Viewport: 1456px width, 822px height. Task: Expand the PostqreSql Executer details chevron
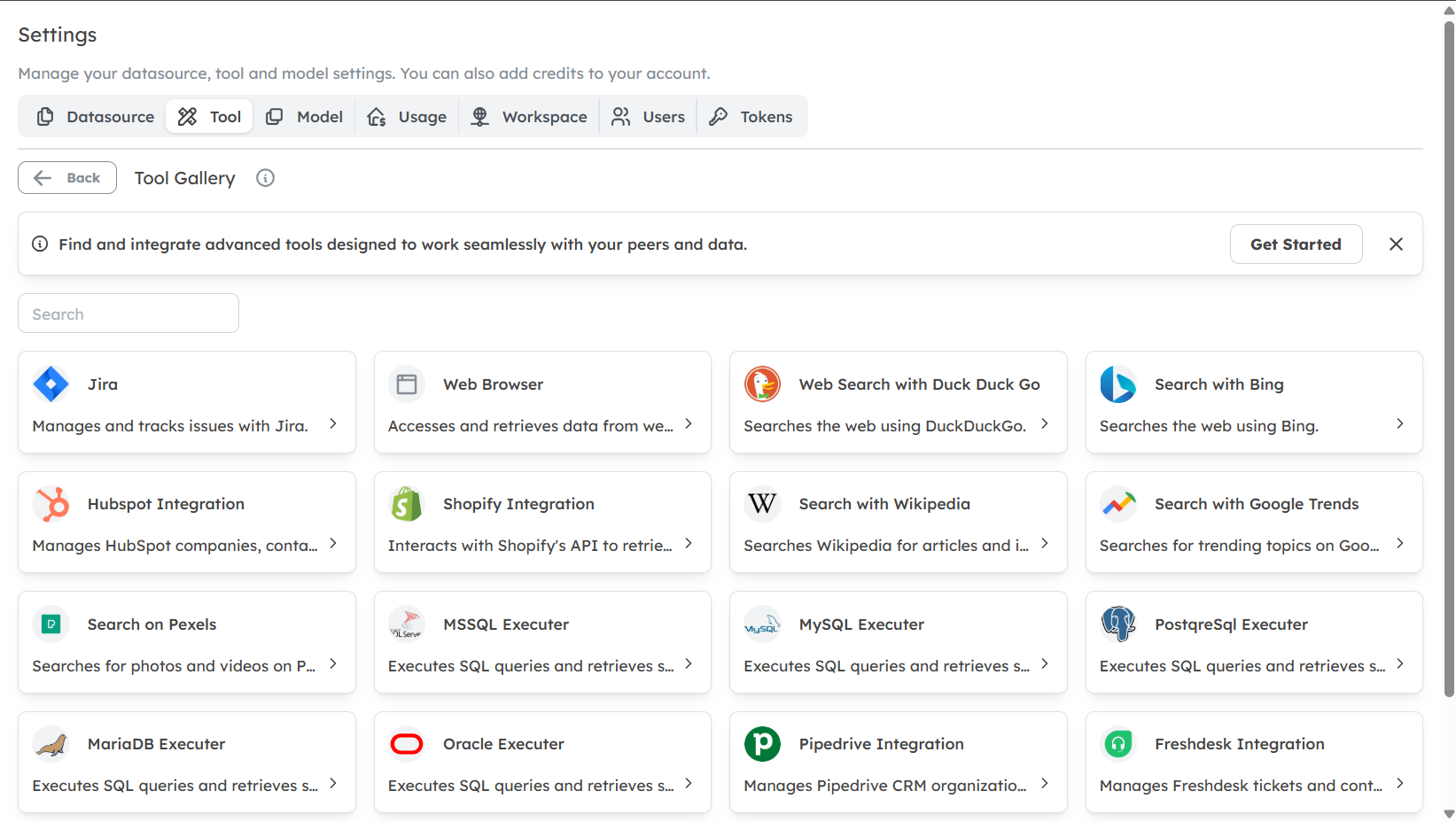pyautogui.click(x=1400, y=663)
